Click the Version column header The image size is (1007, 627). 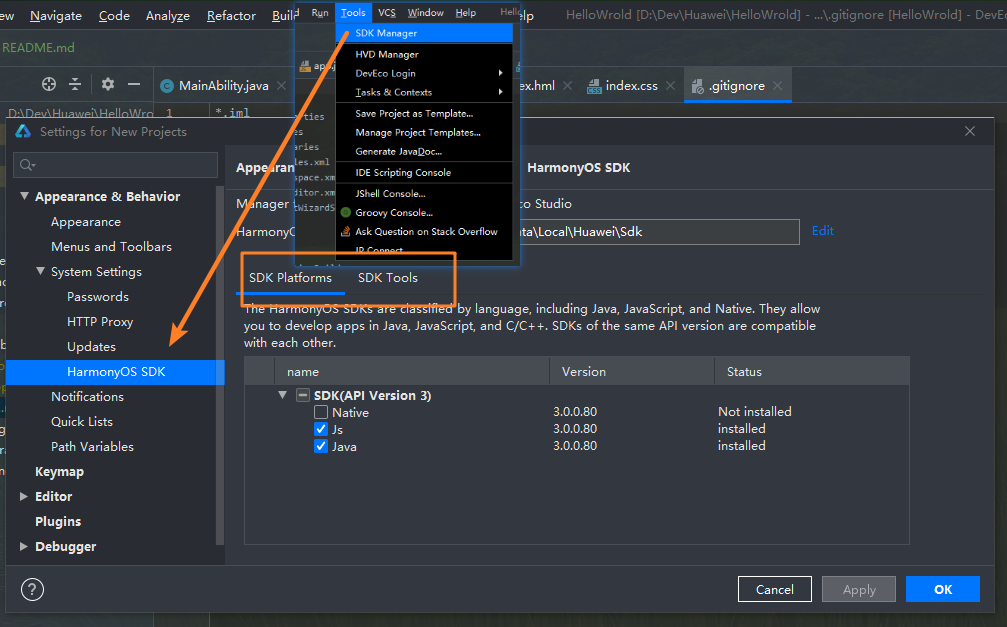(x=632, y=371)
